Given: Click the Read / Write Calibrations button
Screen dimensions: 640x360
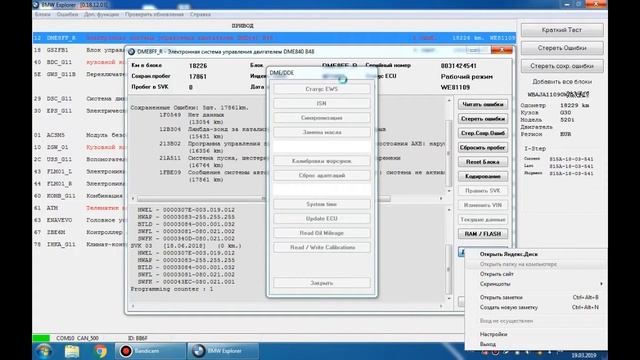Looking at the screenshot, I should [x=322, y=247].
